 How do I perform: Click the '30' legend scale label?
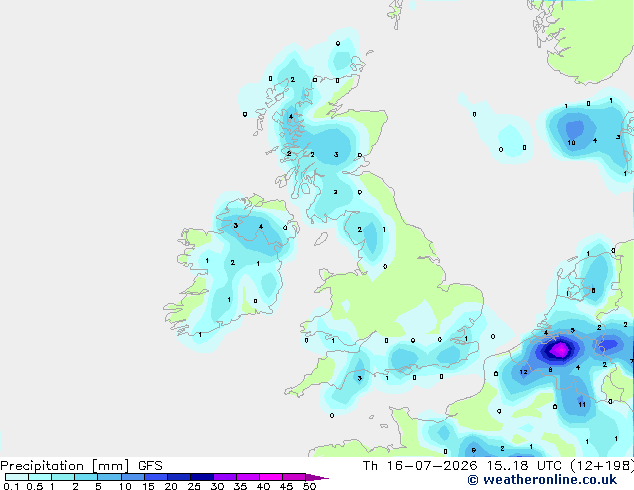pyautogui.click(x=217, y=486)
